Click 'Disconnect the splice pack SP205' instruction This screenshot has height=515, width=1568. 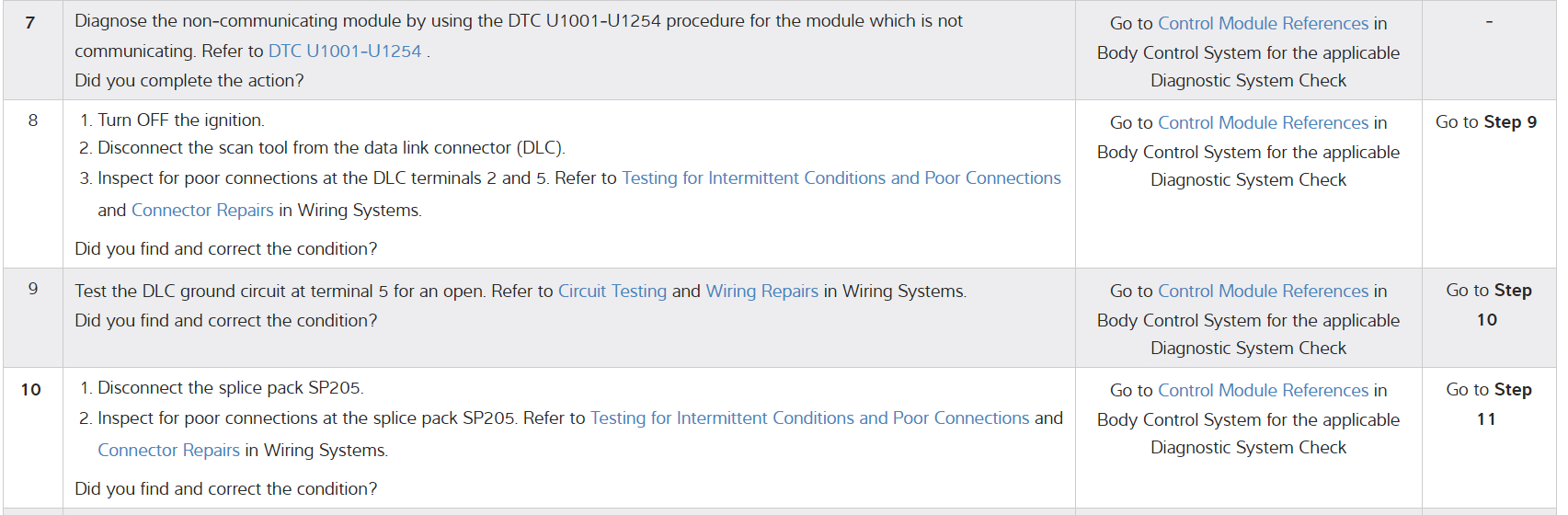point(230,388)
